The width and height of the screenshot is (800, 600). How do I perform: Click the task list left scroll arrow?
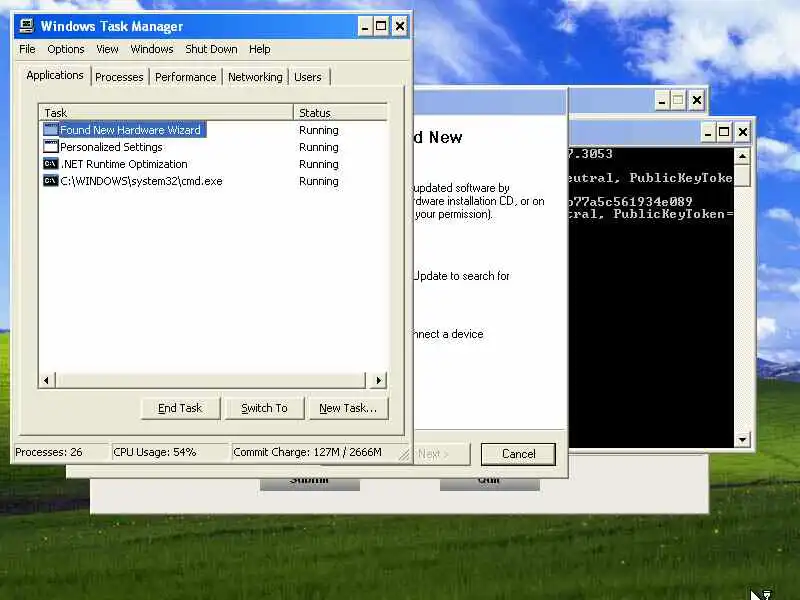tap(47, 380)
